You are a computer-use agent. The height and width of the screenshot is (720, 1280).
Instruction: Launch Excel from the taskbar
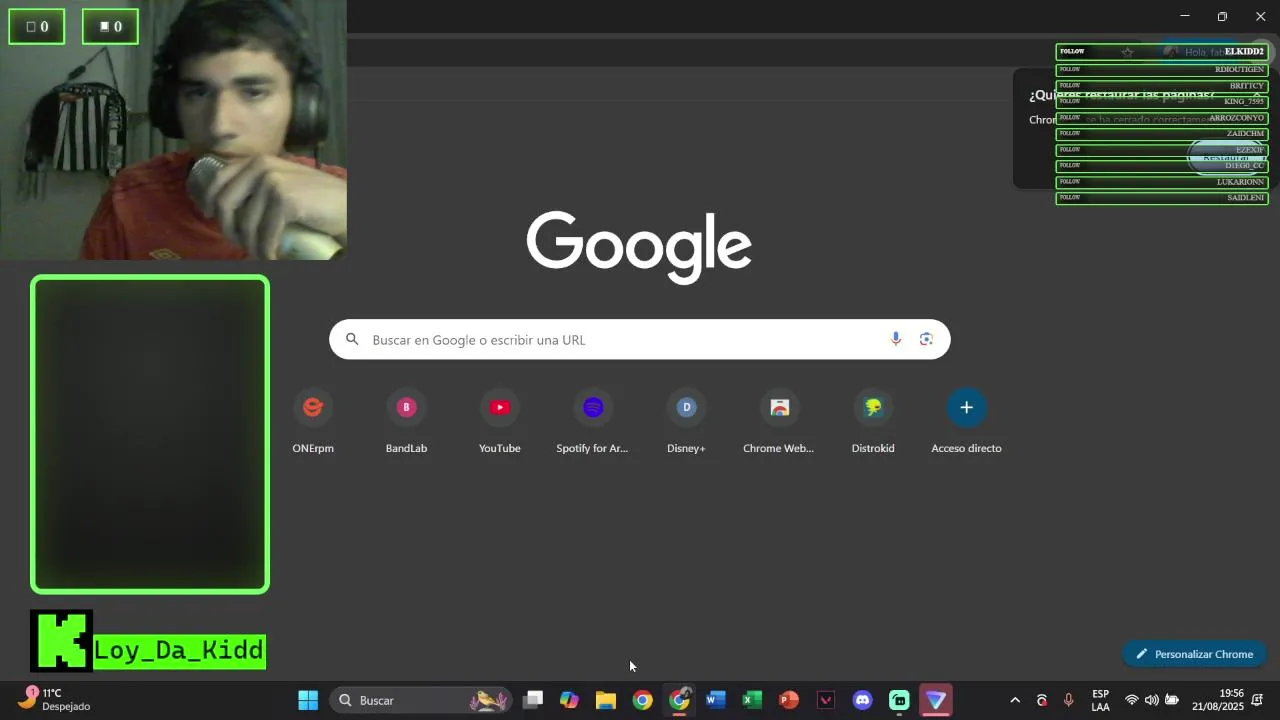tap(752, 700)
